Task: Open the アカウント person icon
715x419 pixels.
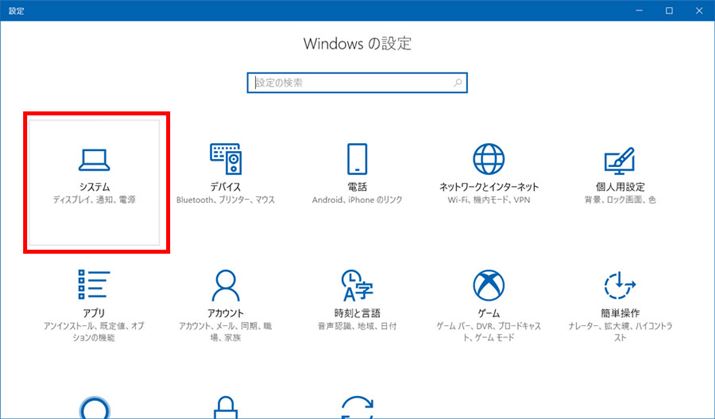Action: click(x=226, y=285)
